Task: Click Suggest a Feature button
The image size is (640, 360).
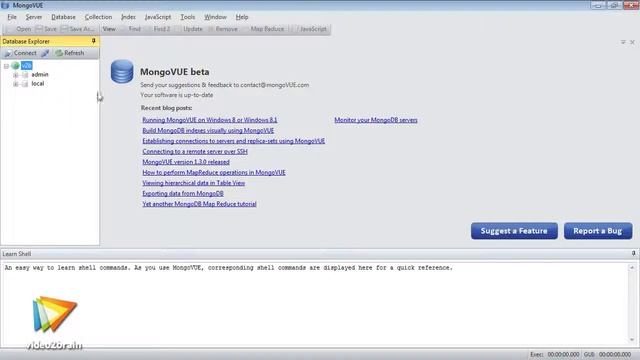Action: click(x=514, y=231)
